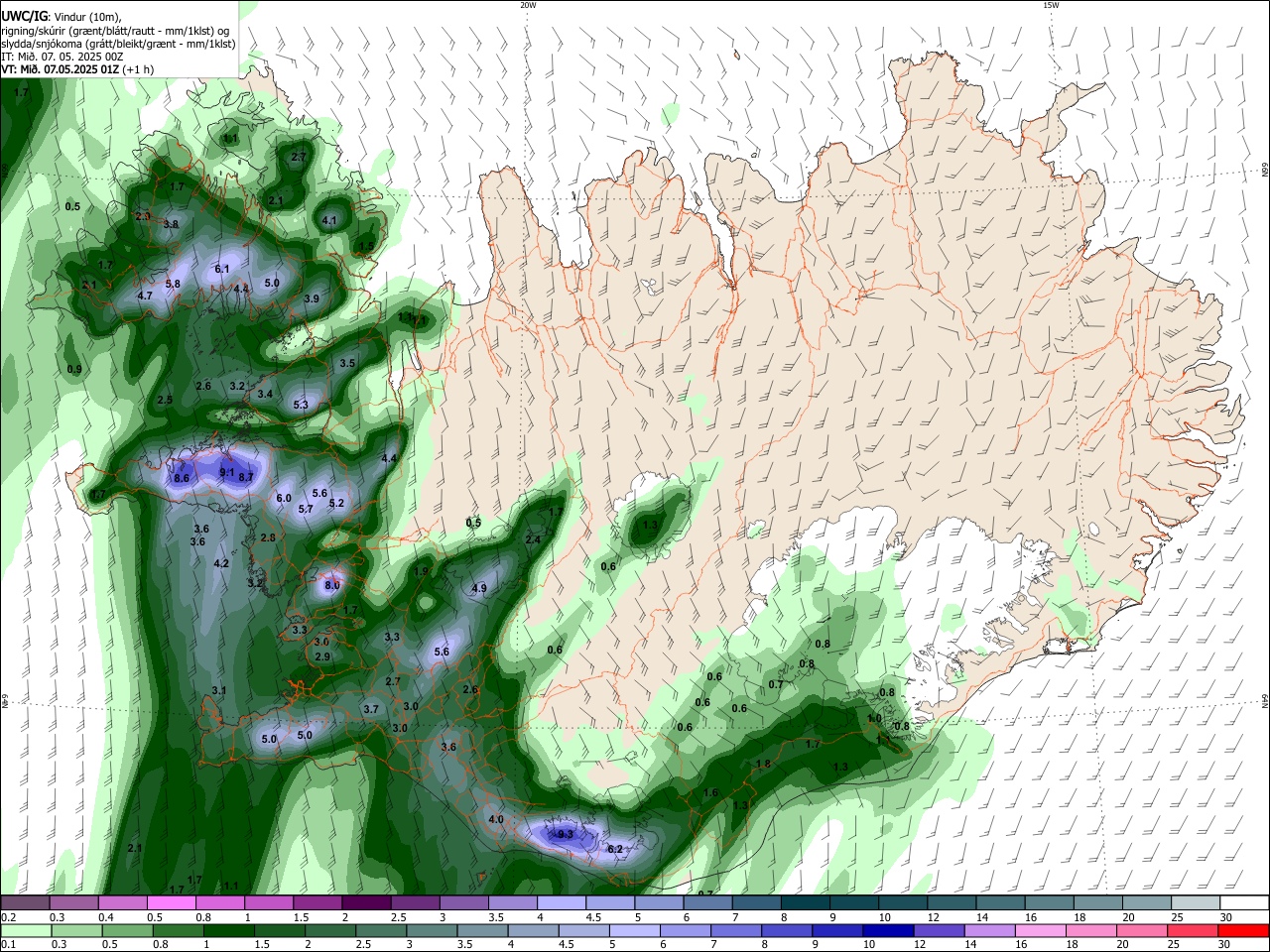This screenshot has width=1270, height=952.
Task: Click the 3.4 precipitation value
Action: [x=265, y=394]
